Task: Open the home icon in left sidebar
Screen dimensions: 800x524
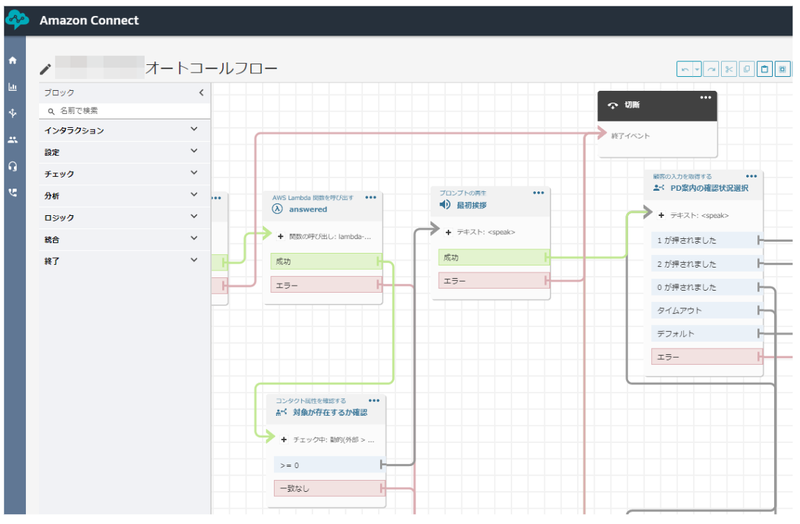Action: [13, 60]
